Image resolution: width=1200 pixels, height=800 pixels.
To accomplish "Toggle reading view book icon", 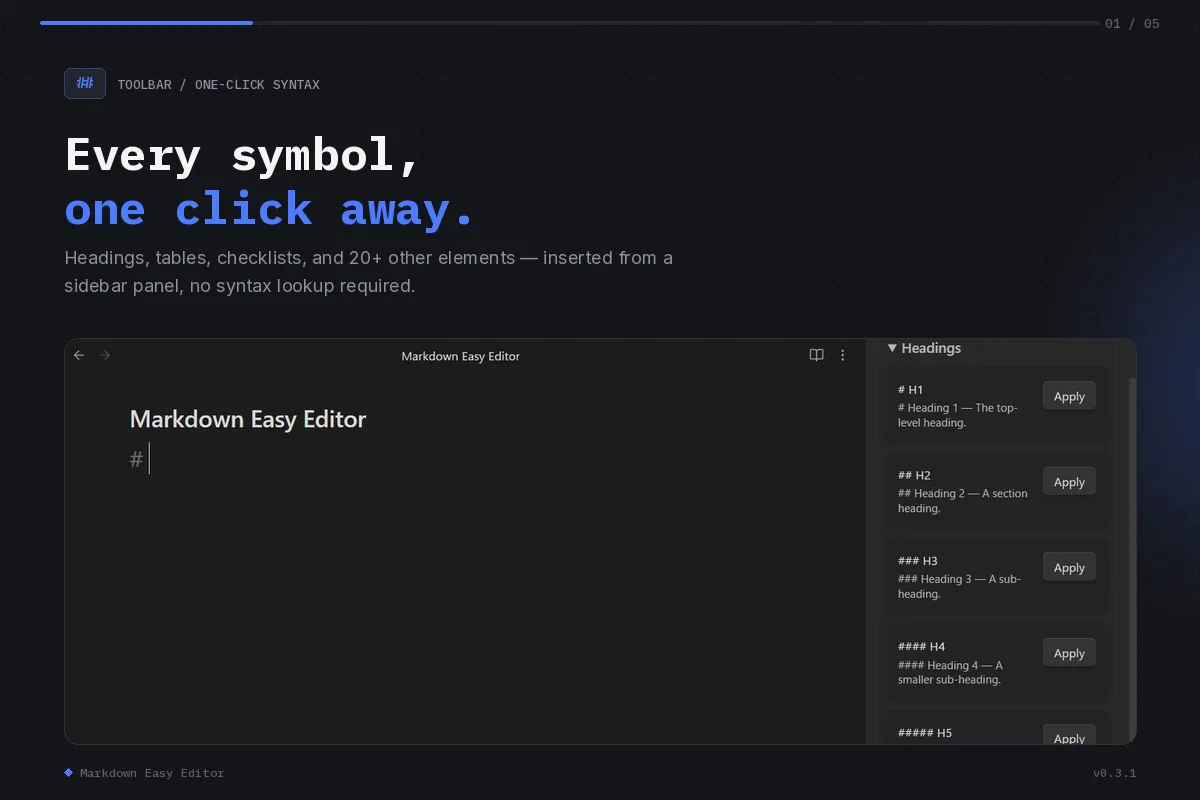I will 816,355.
